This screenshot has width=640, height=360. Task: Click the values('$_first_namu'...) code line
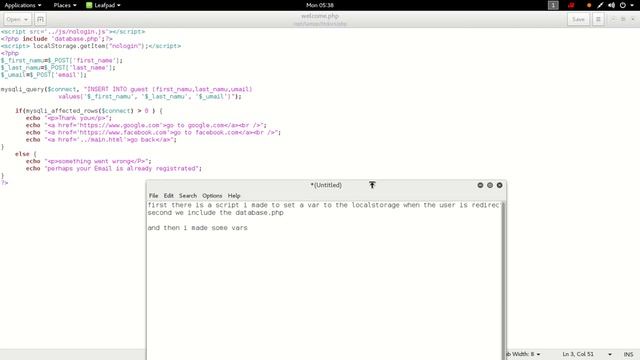(x=150, y=96)
